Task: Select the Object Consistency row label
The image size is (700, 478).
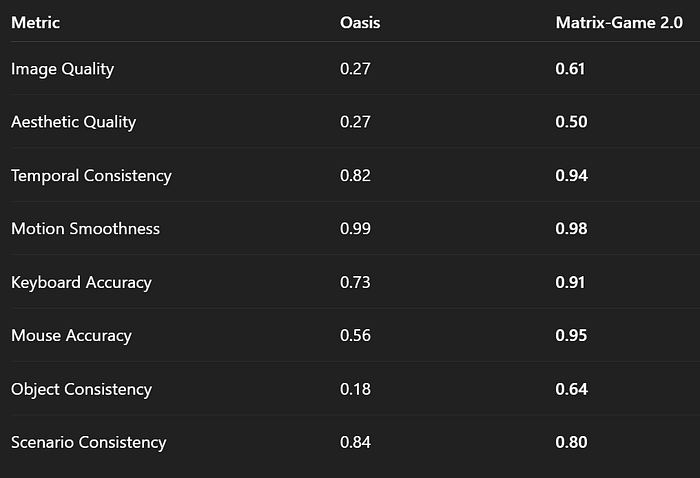Action: click(x=81, y=390)
